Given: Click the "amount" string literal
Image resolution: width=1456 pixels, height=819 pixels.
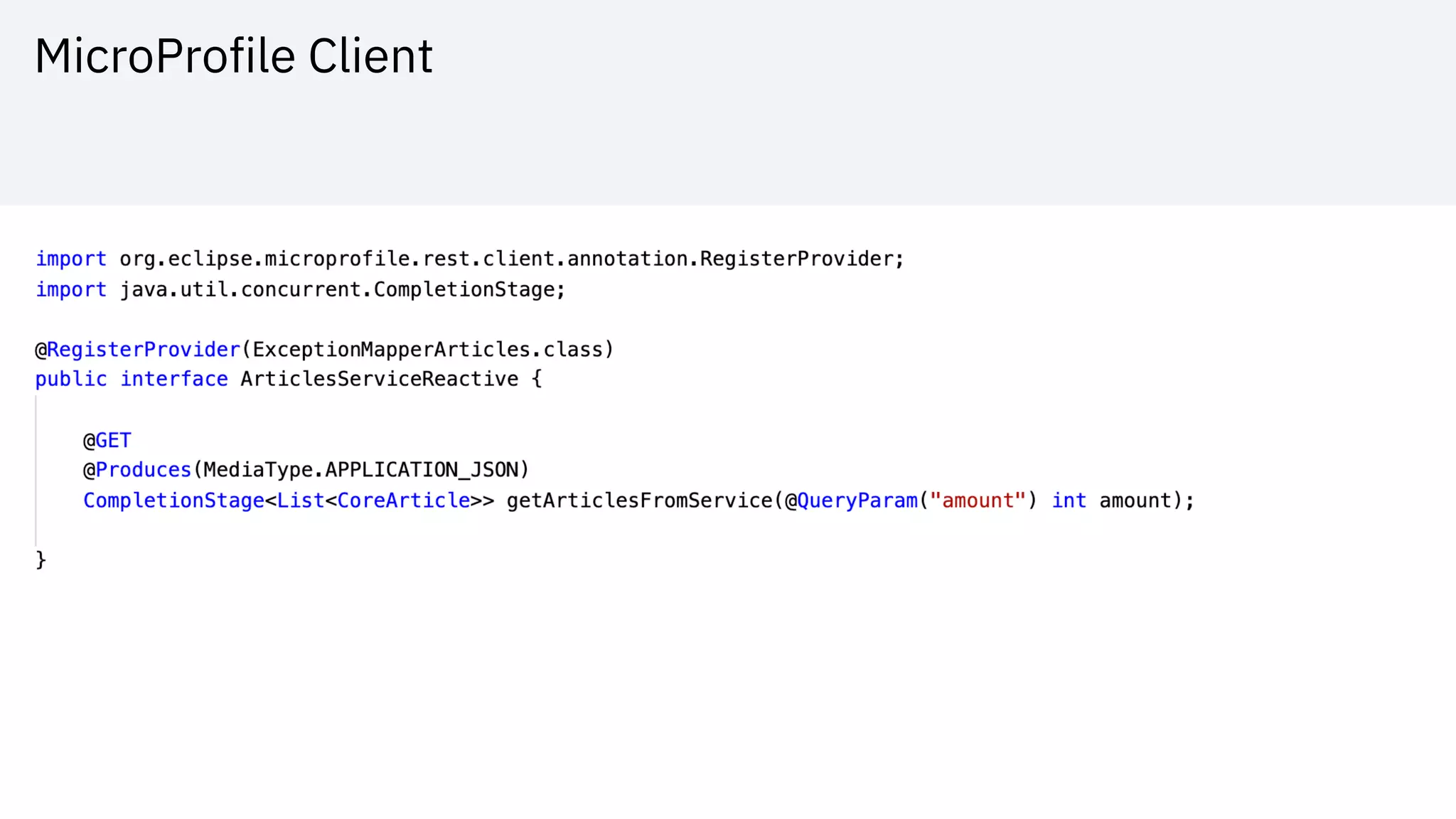Looking at the screenshot, I should [x=978, y=500].
